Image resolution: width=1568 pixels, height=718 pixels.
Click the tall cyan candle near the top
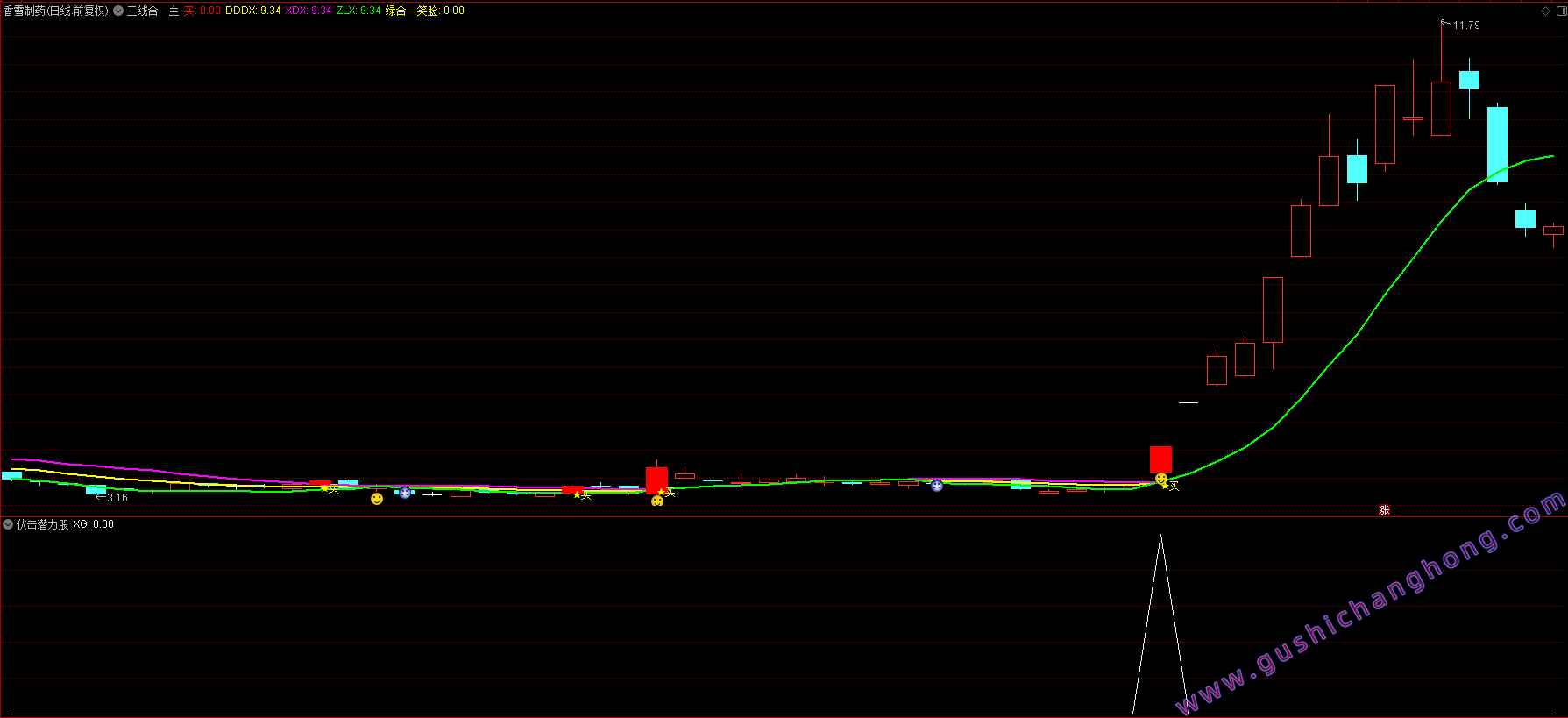point(1498,145)
